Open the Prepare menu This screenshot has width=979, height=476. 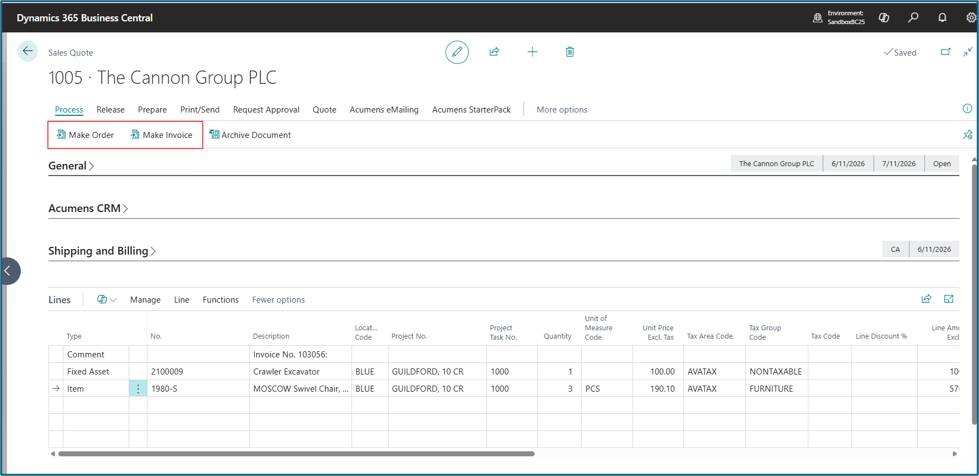(x=152, y=109)
